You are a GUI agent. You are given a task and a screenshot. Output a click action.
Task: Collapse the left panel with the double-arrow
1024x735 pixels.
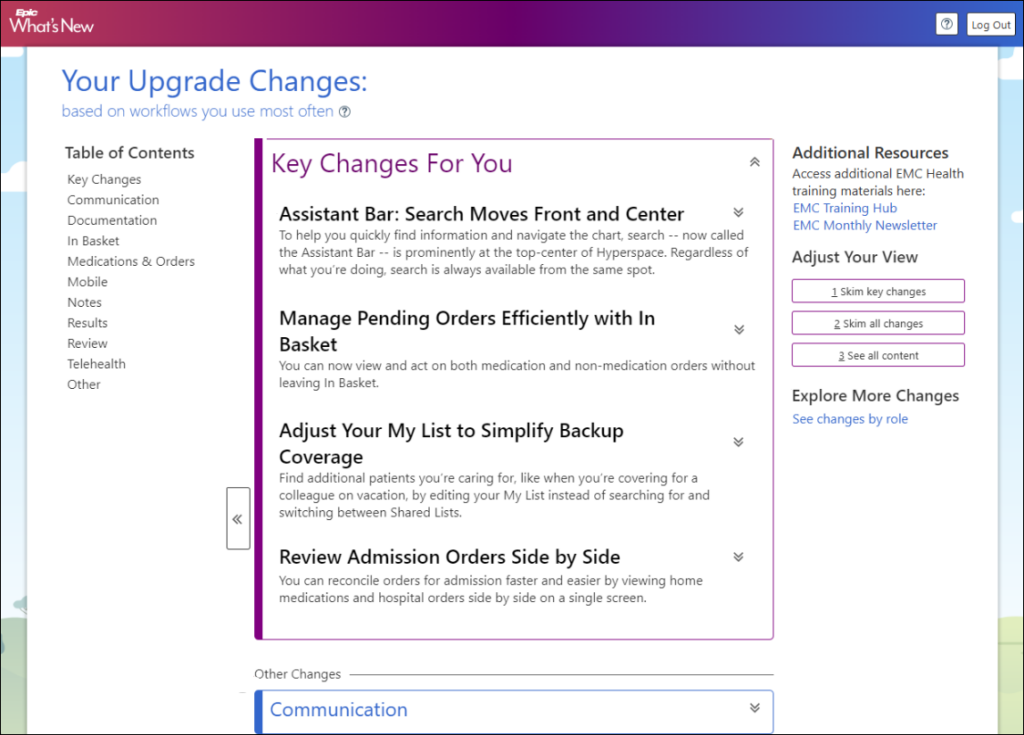coord(238,518)
